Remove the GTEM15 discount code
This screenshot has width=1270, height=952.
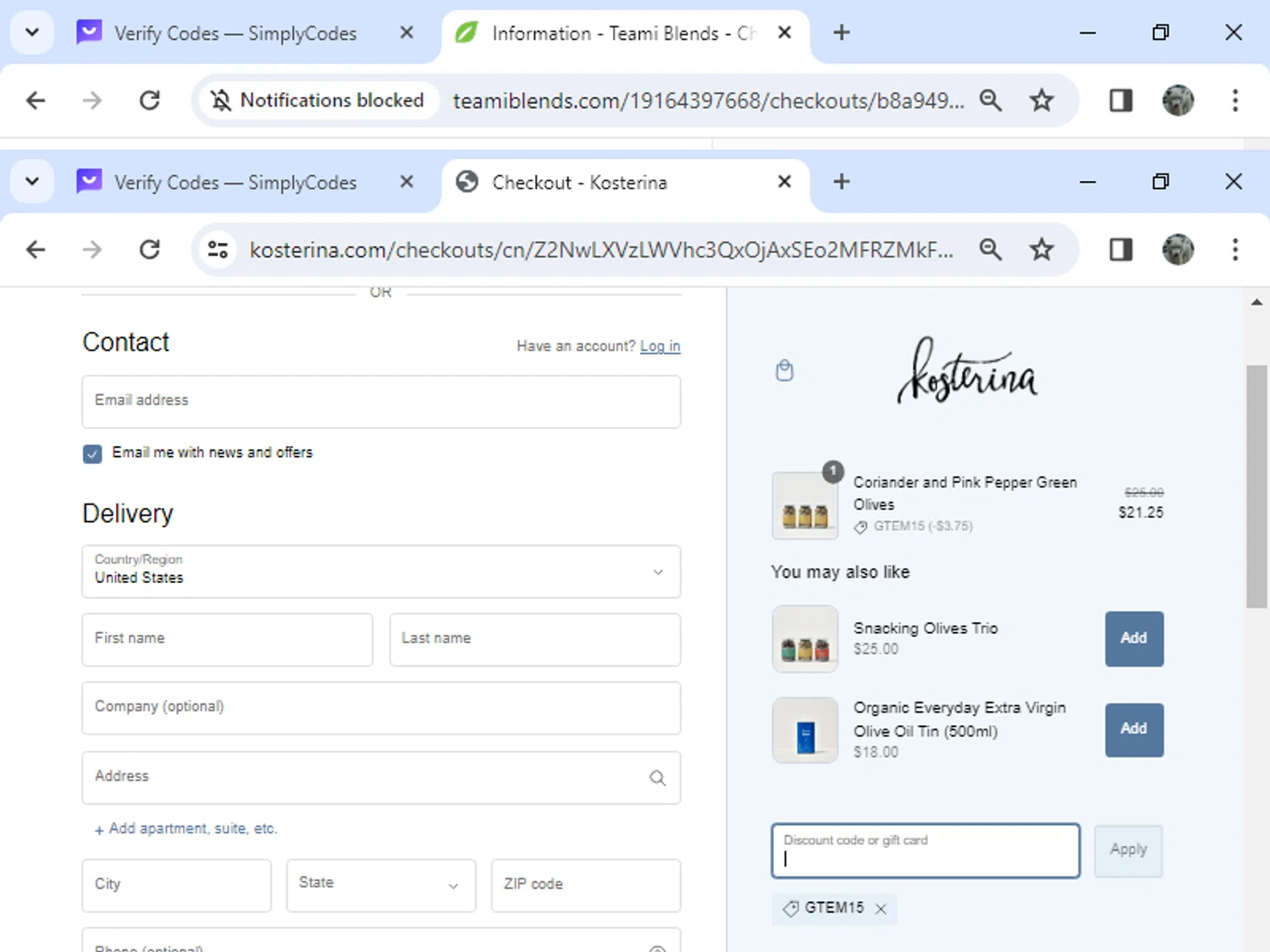click(881, 909)
